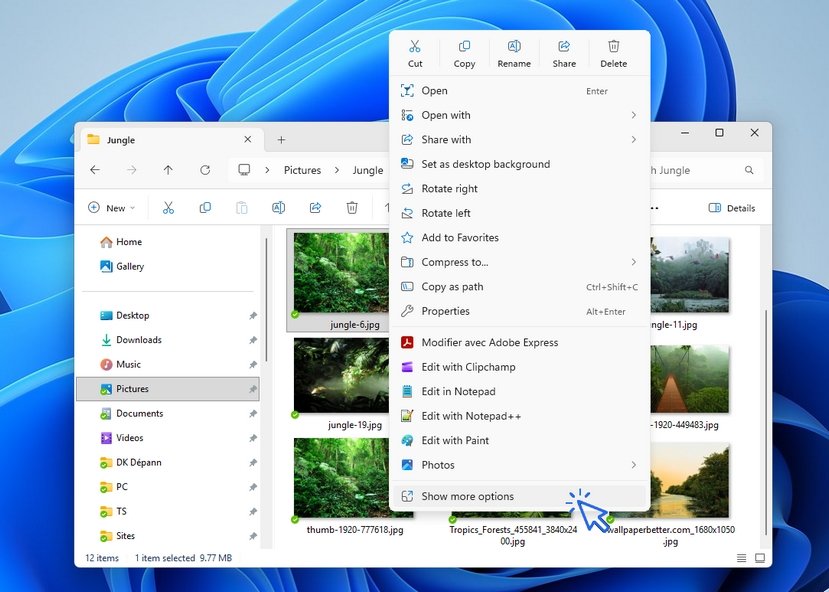Click the Cut icon in context menu
This screenshot has height=592, width=829.
[x=415, y=53]
